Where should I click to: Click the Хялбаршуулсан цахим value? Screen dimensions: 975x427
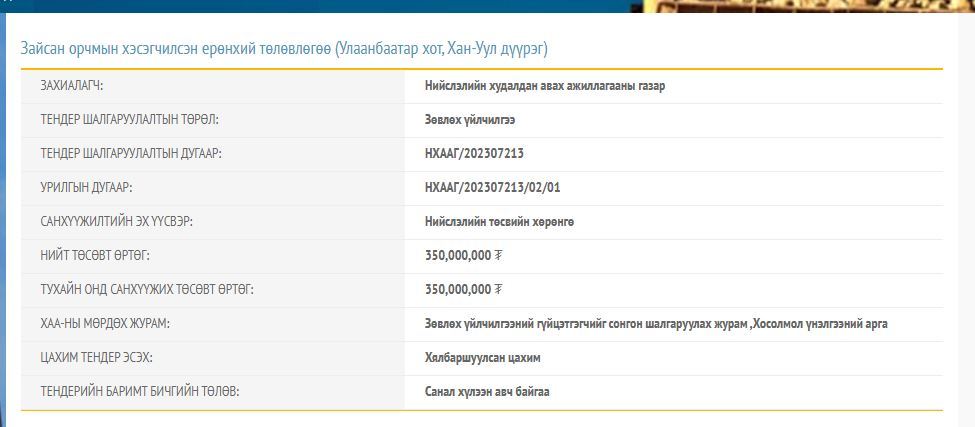click(x=482, y=358)
